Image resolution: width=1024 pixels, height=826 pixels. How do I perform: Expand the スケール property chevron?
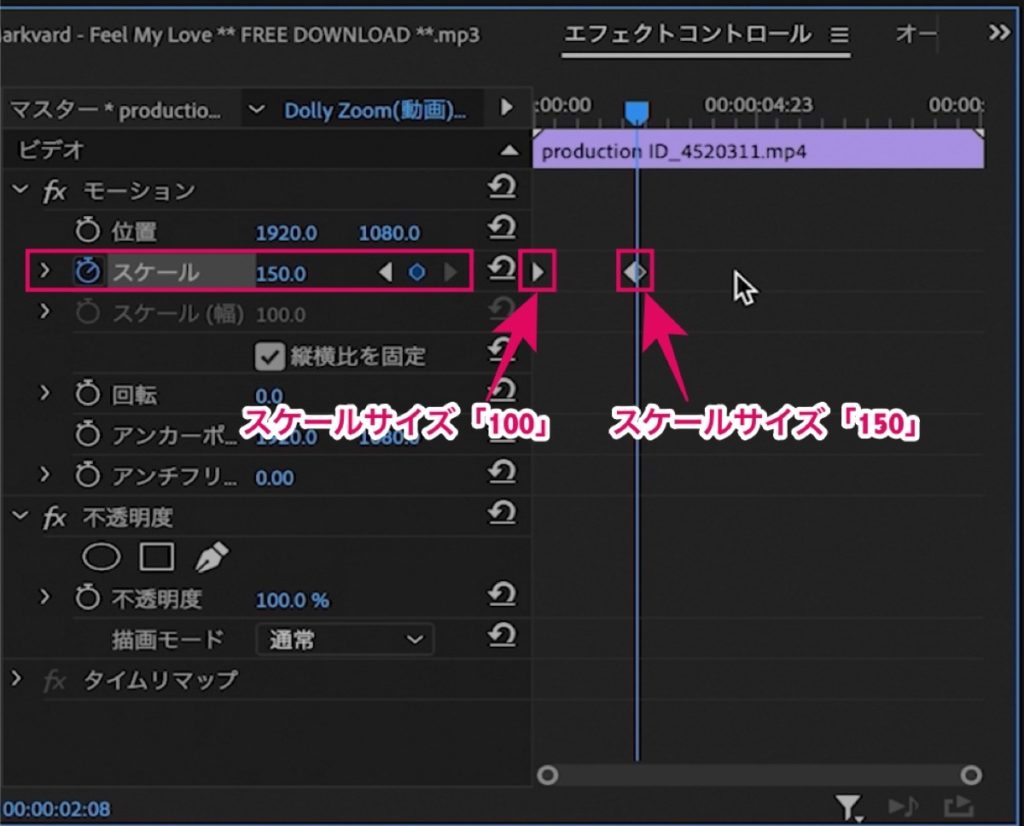pos(44,270)
